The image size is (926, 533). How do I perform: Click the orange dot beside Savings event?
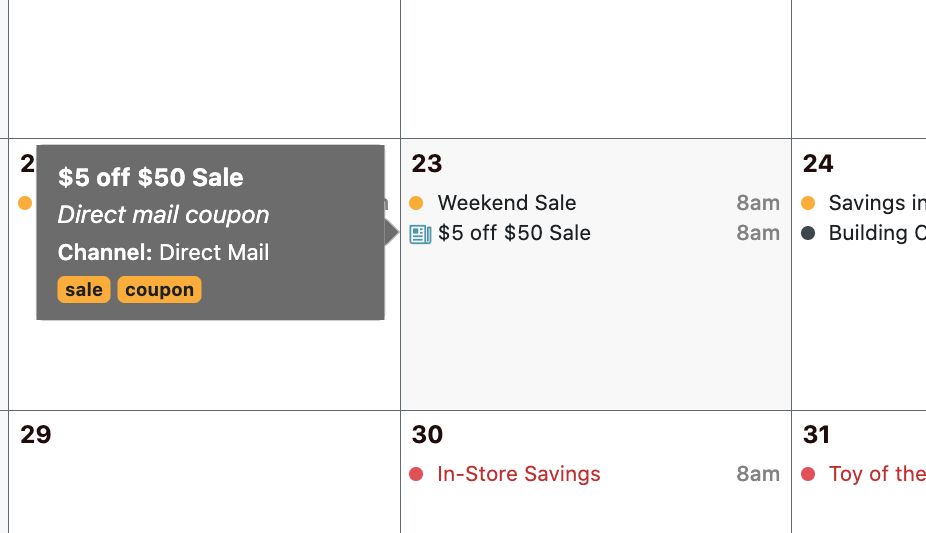pos(808,203)
